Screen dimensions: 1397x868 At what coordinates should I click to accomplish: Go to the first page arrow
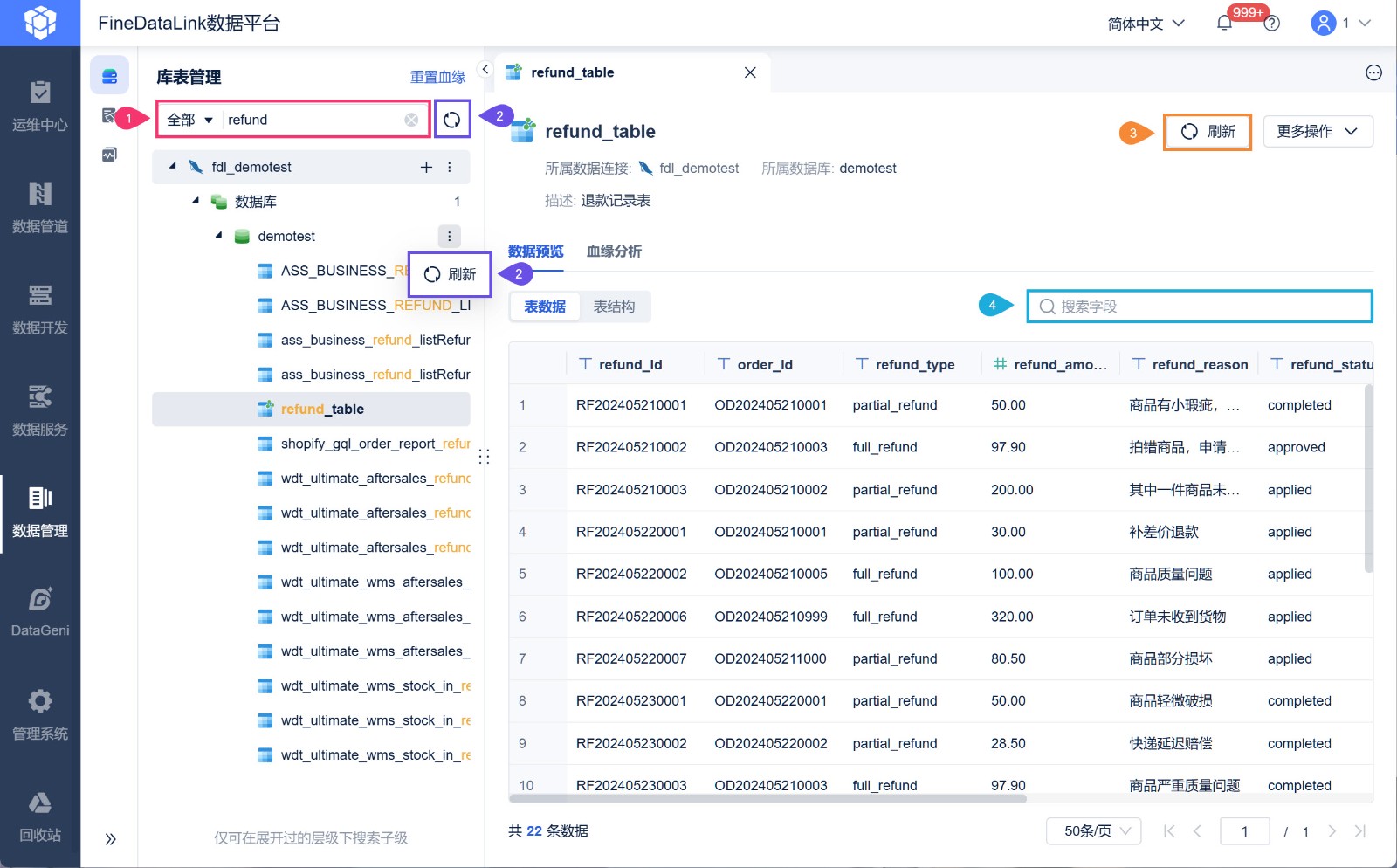tap(1169, 831)
